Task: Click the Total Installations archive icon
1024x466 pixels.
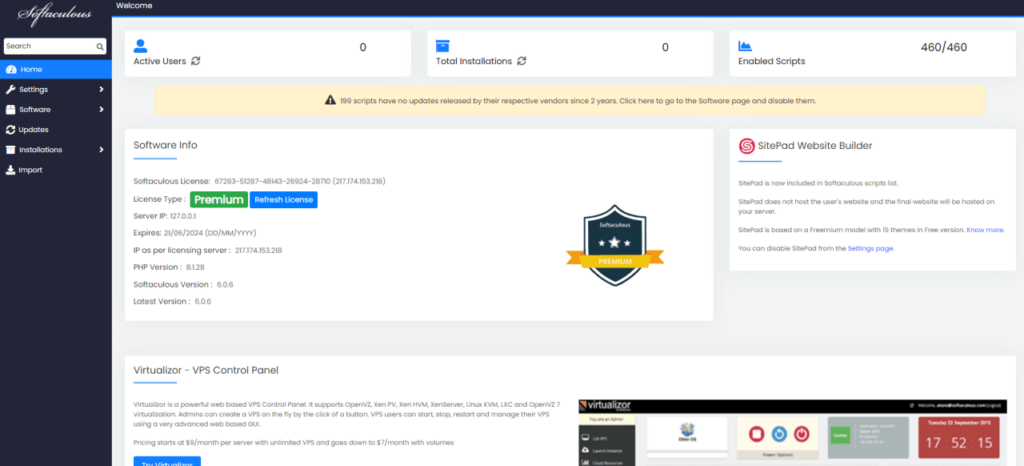Action: pyautogui.click(x=443, y=46)
